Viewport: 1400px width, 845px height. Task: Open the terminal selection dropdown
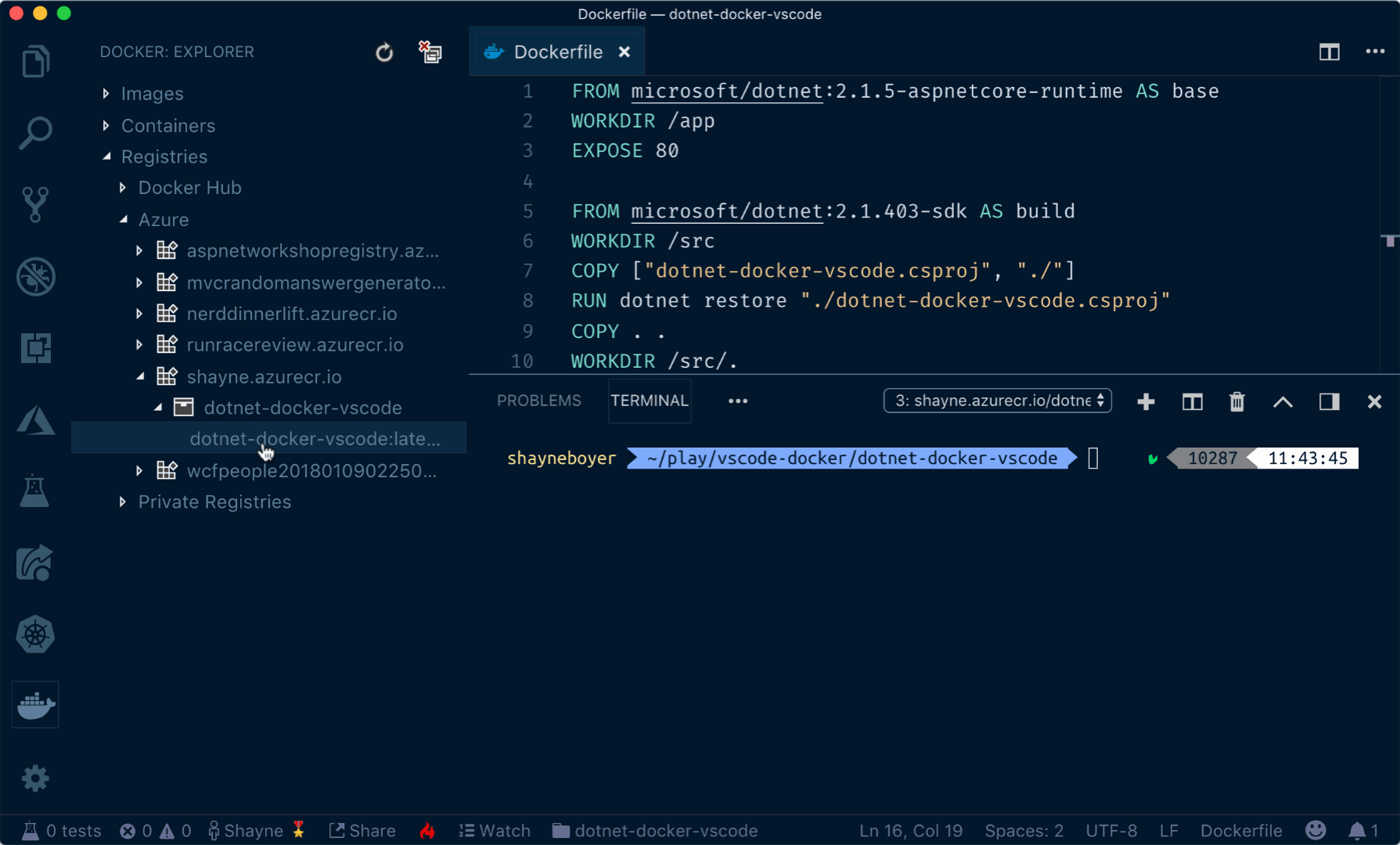(x=997, y=400)
